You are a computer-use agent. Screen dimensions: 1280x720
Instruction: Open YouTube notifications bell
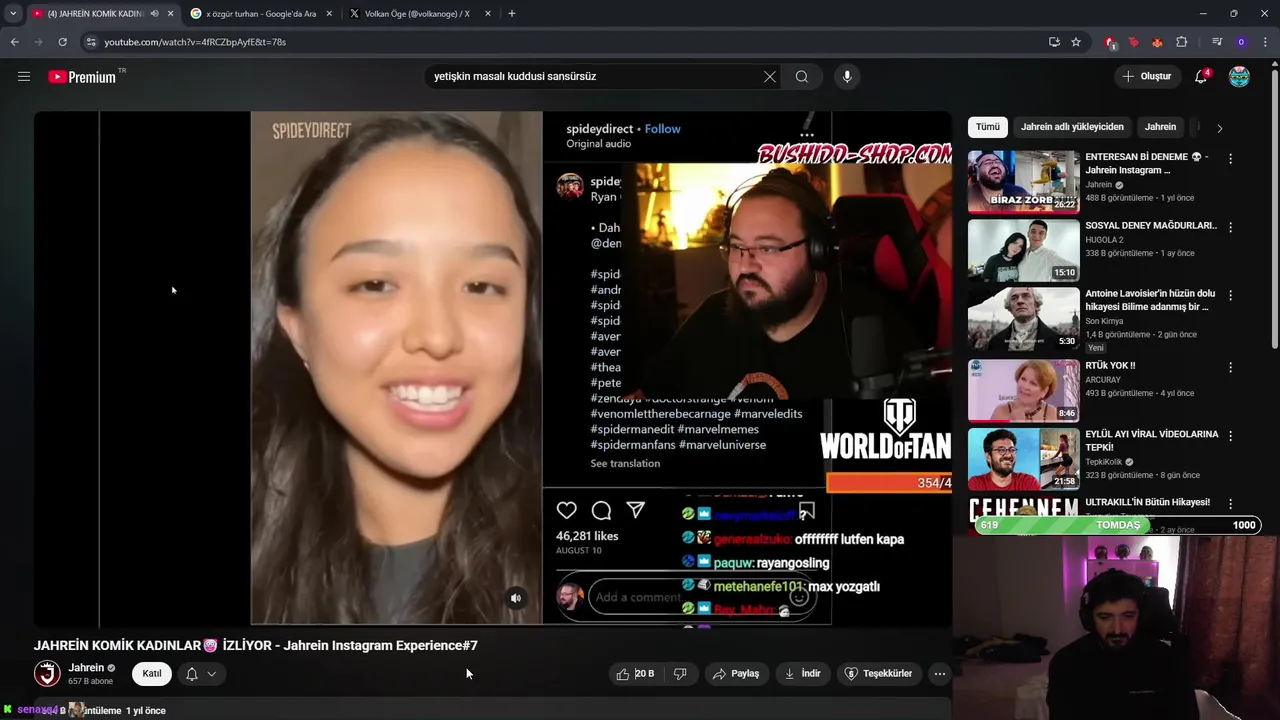click(1202, 77)
